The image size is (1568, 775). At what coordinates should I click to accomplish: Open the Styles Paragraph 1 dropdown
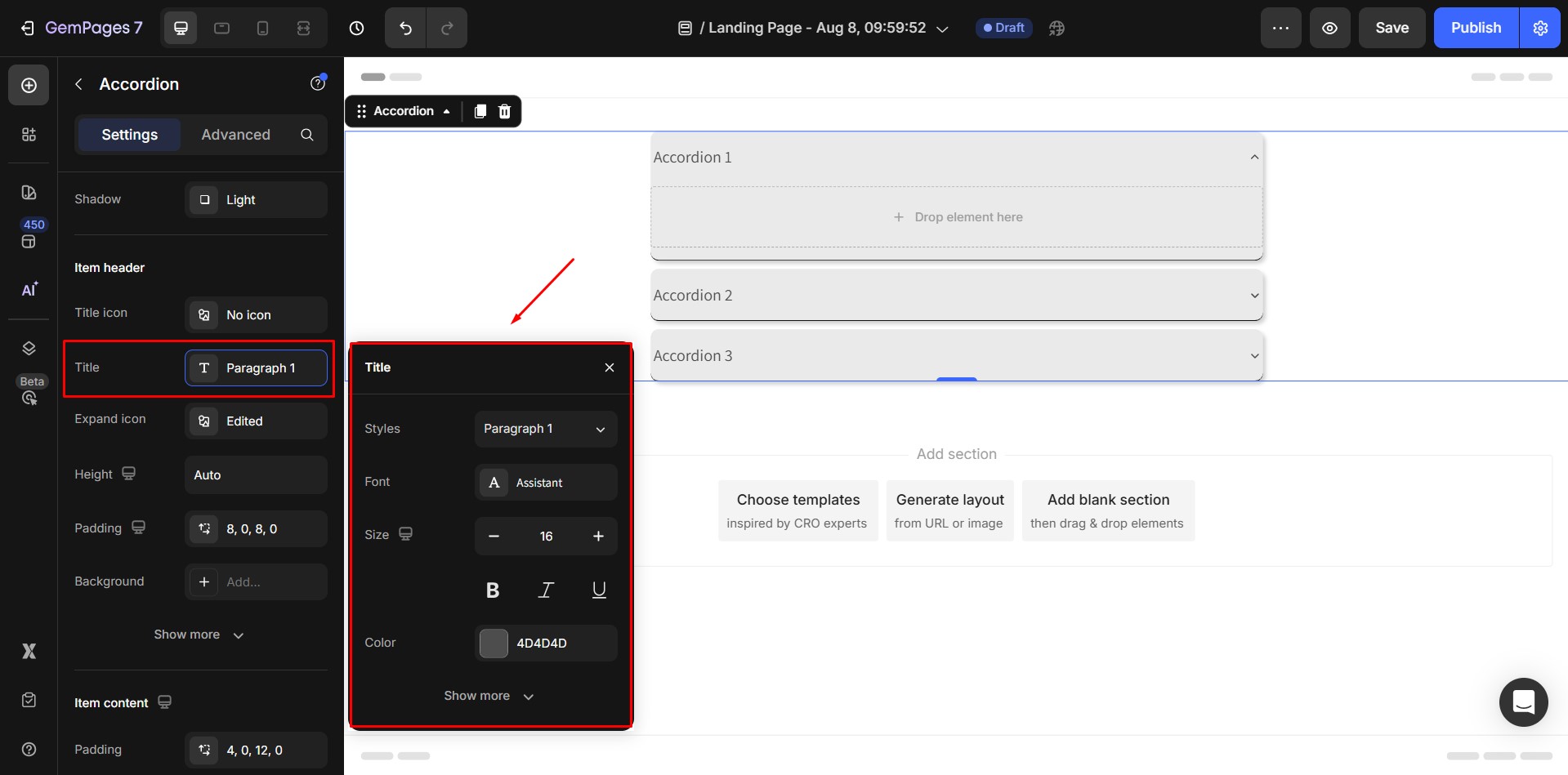545,429
